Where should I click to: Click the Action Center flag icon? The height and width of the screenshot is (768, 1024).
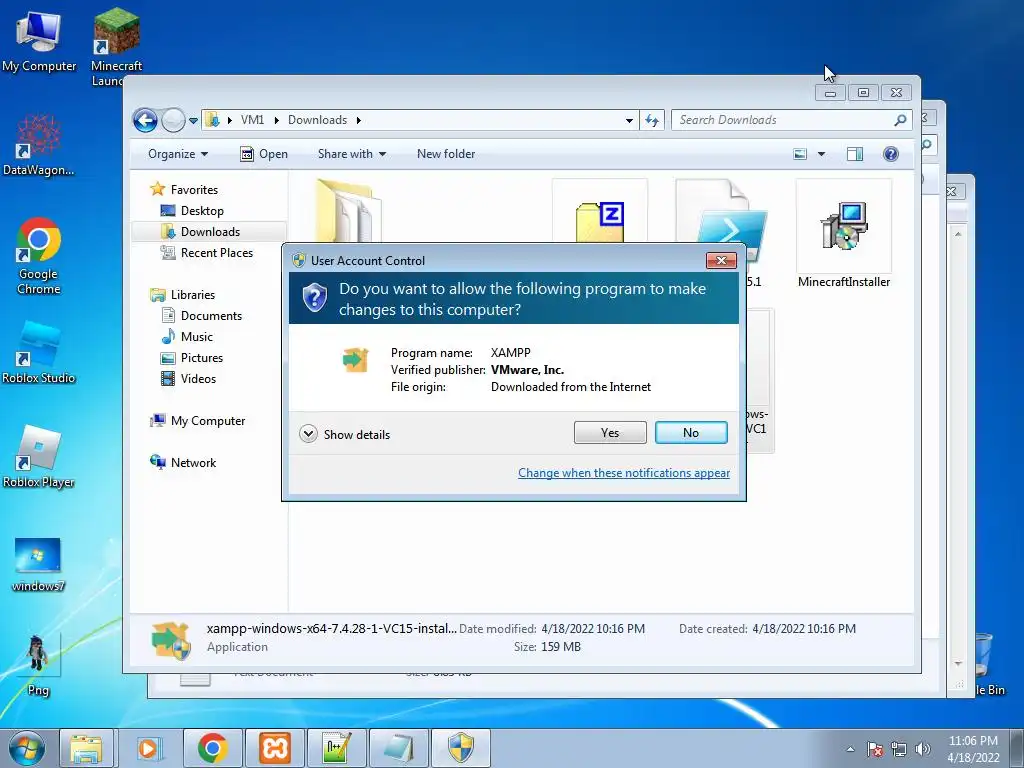coord(875,749)
